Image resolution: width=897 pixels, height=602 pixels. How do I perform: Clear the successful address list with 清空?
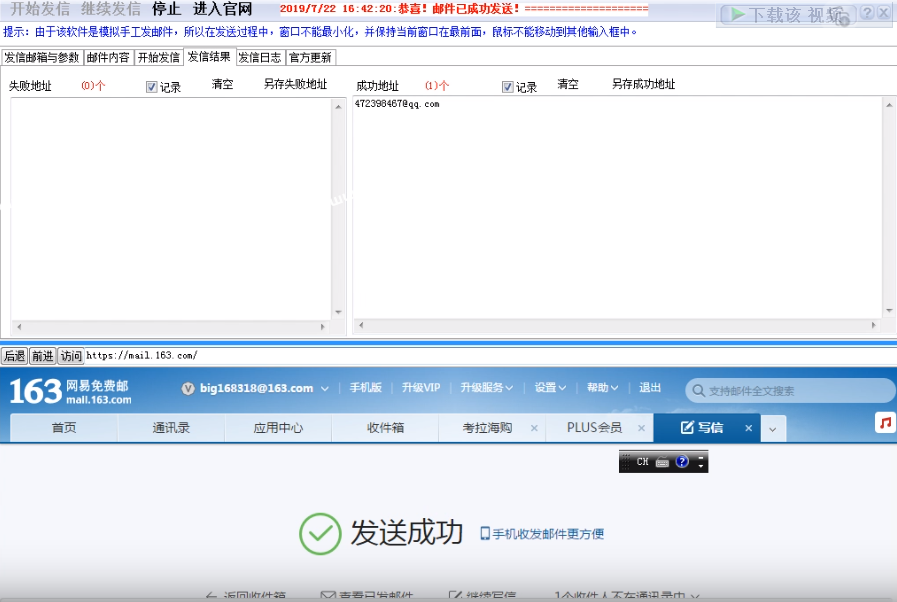[x=568, y=85]
